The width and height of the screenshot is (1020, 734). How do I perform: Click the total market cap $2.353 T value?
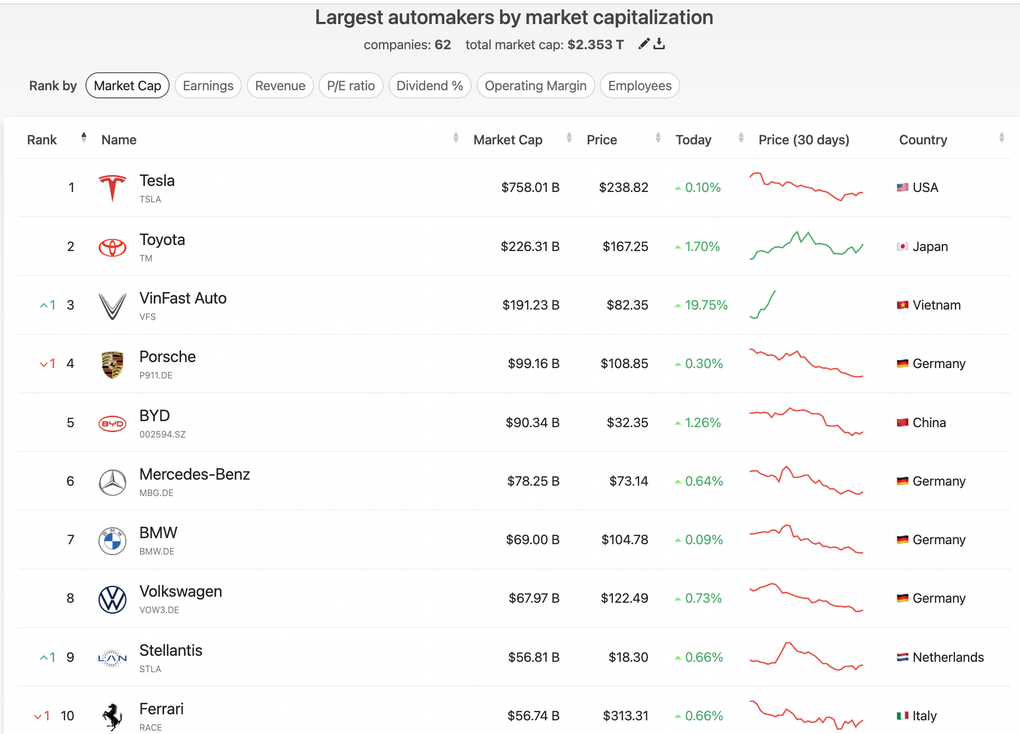click(x=595, y=45)
